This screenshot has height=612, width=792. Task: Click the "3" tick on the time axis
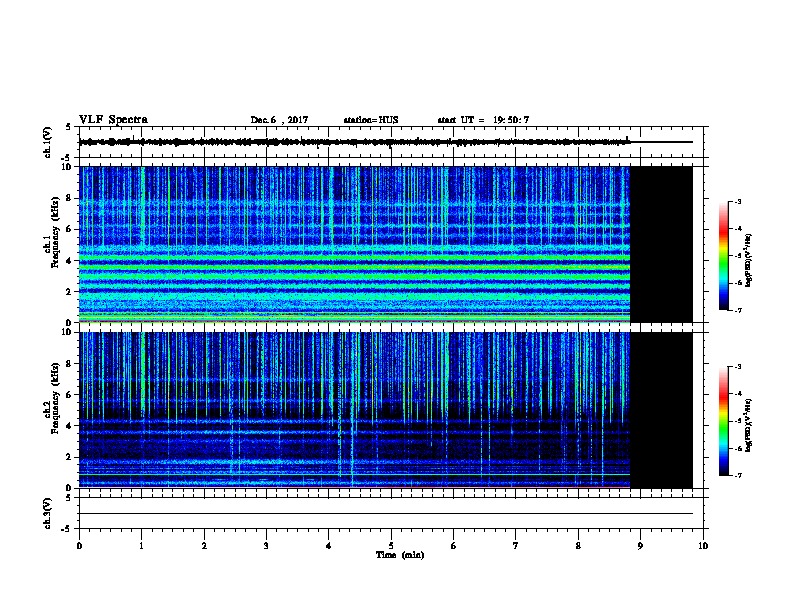[x=266, y=546]
